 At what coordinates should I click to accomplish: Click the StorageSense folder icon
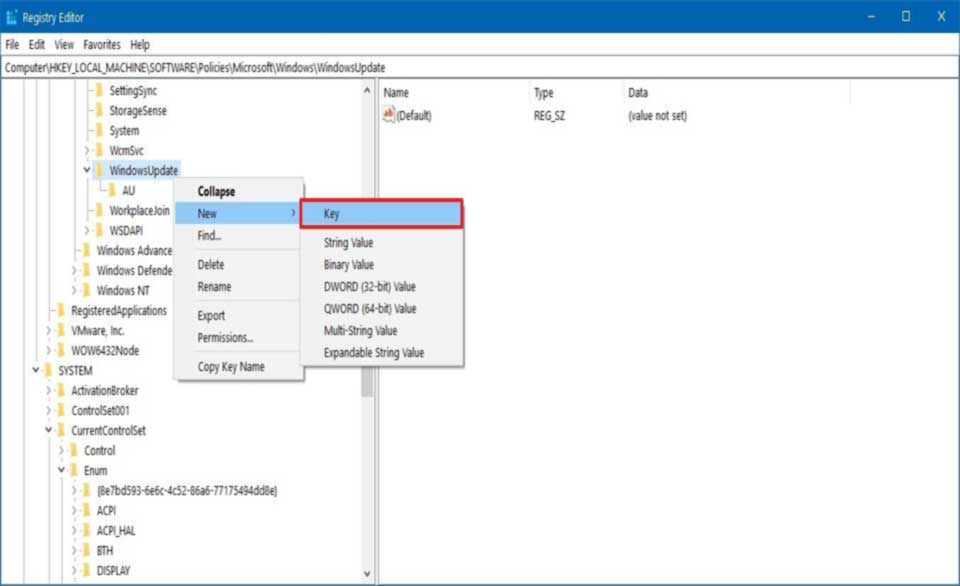[x=99, y=110]
